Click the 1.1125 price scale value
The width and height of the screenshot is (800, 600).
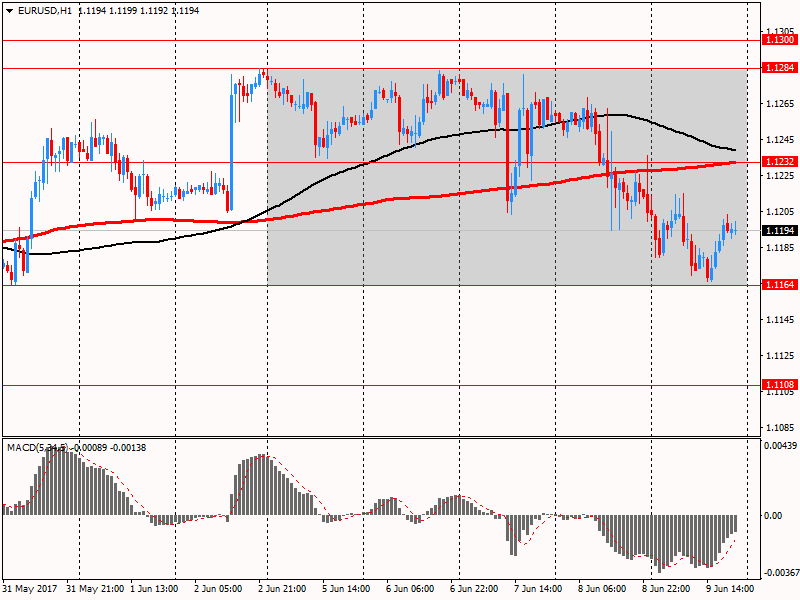[780, 356]
